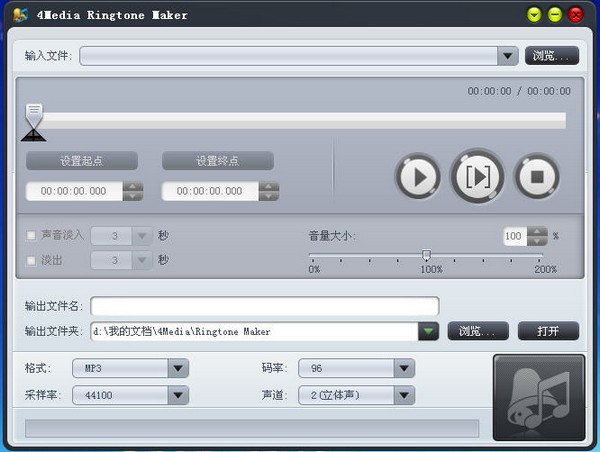The width and height of the screenshot is (600, 452).
Task: Click the input file combo field
Action: [x=289, y=56]
